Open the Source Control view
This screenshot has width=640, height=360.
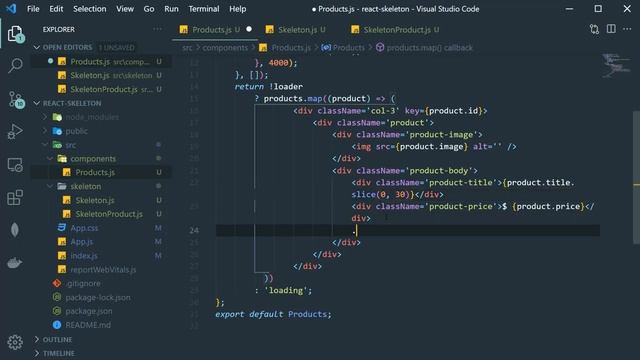pyautogui.click(x=16, y=99)
